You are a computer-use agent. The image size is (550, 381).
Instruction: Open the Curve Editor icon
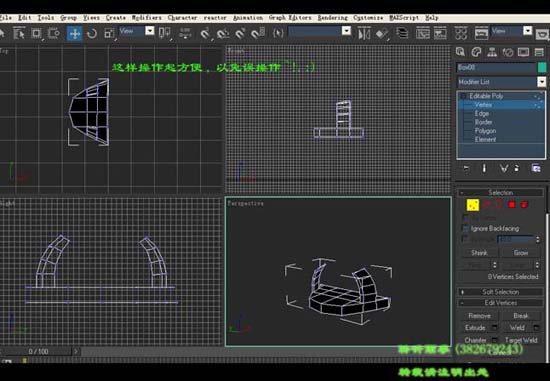pos(422,34)
